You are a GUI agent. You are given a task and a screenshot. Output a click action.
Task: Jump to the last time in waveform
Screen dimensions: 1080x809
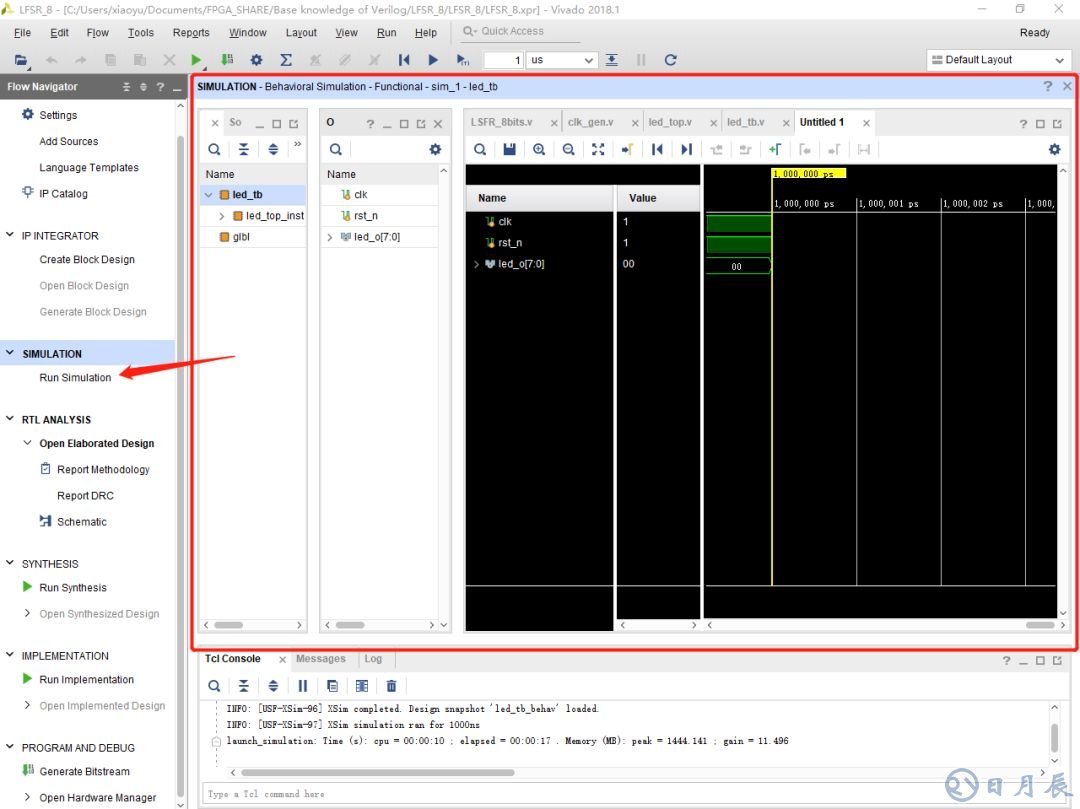click(x=686, y=149)
